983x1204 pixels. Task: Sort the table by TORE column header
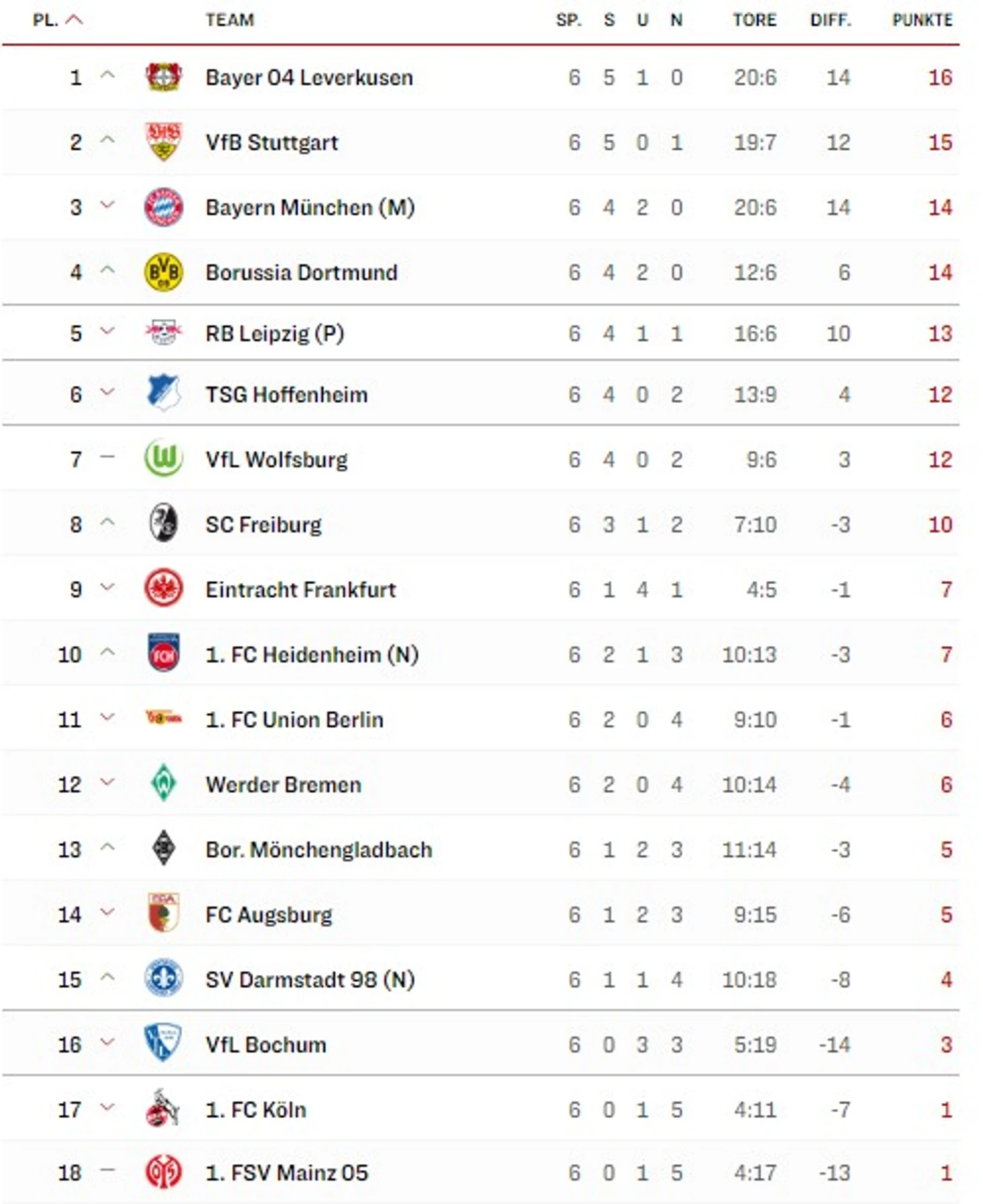pos(754,20)
